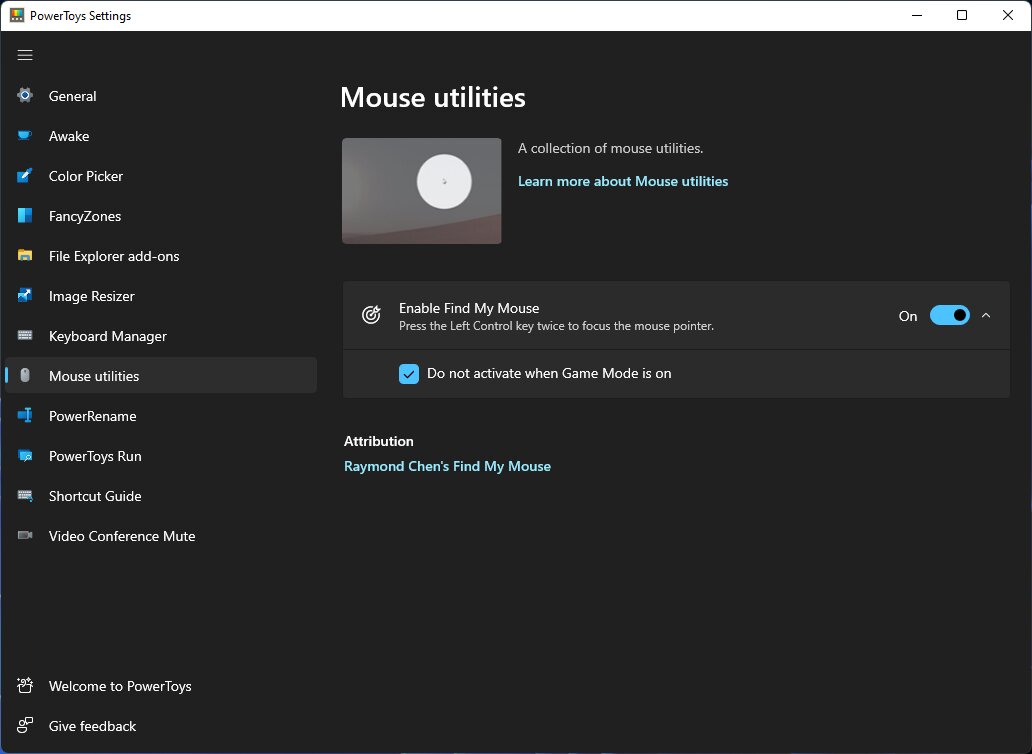
Task: Collapse the Find My Mouse settings chevron
Action: point(986,316)
